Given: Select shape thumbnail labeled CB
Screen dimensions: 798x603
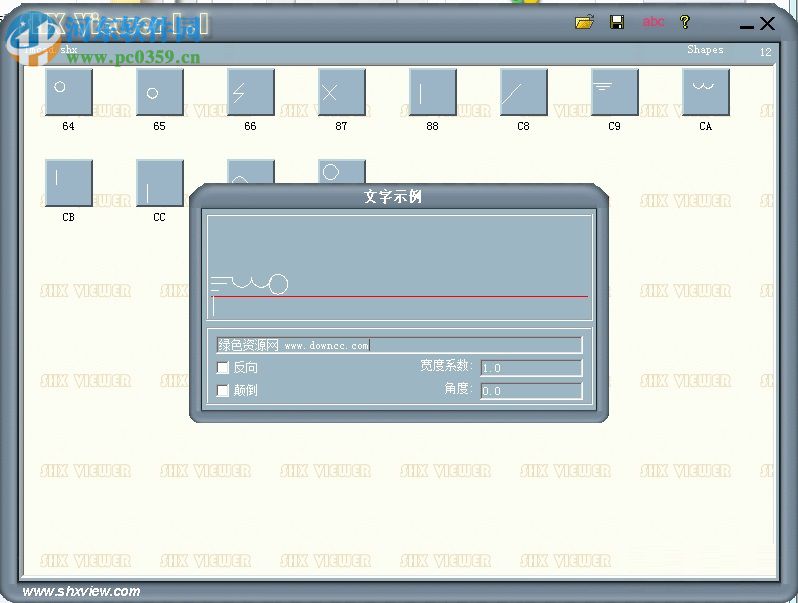Looking at the screenshot, I should coord(69,183).
